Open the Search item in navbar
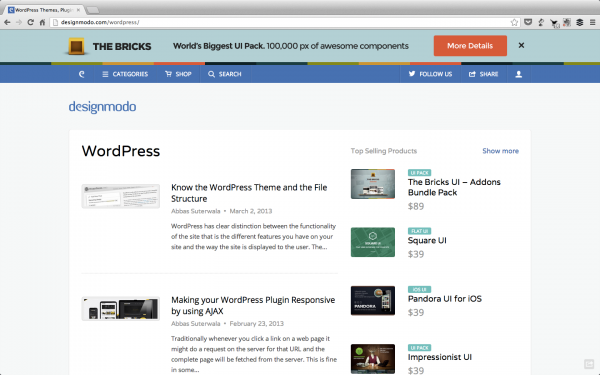Image resolution: width=600 pixels, height=375 pixels. click(x=225, y=74)
